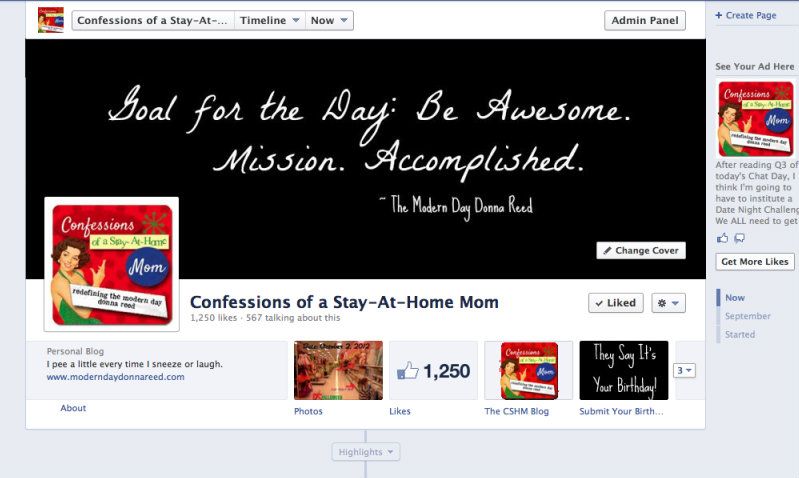Image resolution: width=799 pixels, height=478 pixels.
Task: Click the comment bubble icon under the ad
Action: pos(739,238)
